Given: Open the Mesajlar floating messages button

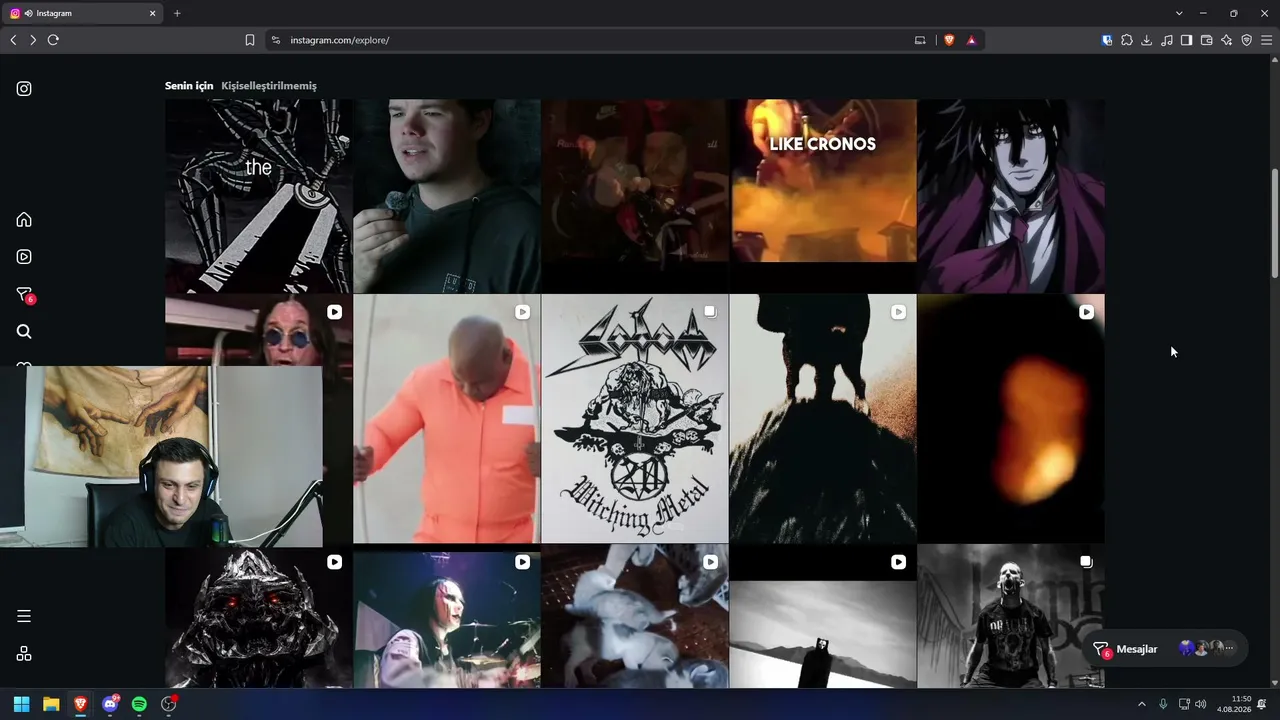Looking at the screenshot, I should coord(1165,649).
